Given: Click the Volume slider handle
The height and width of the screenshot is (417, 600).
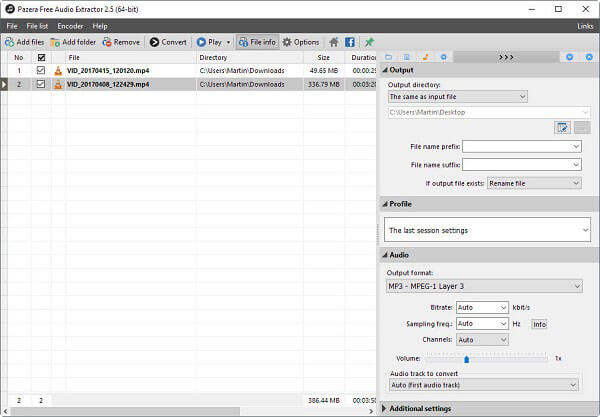Looking at the screenshot, I should (x=466, y=358).
